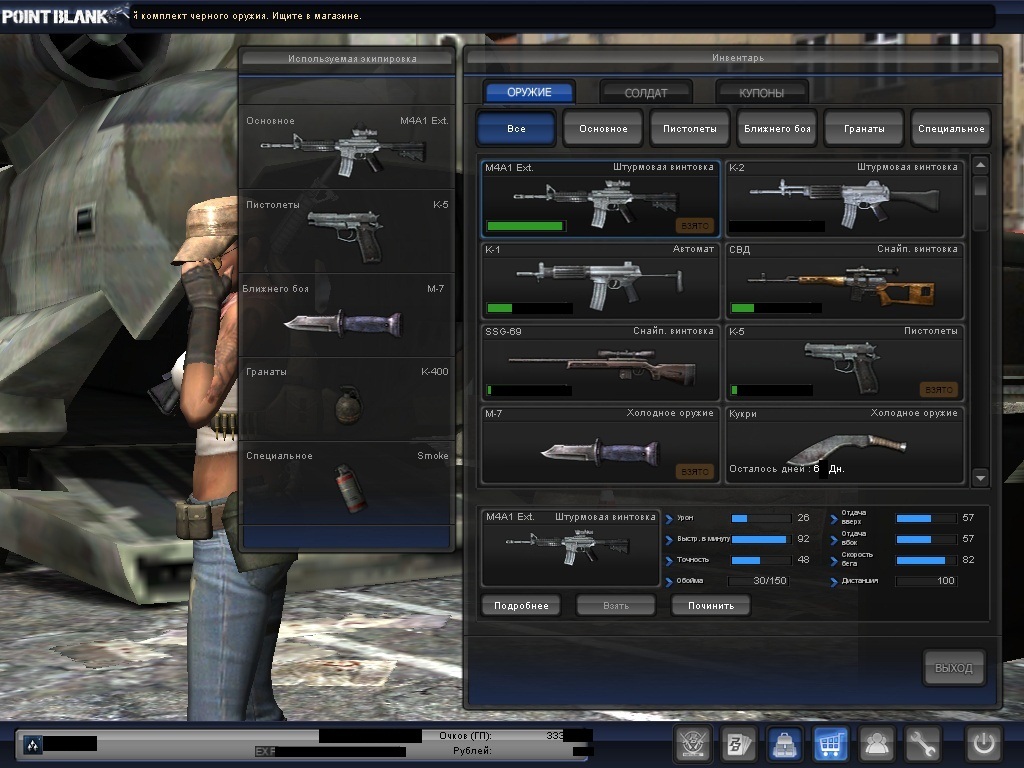Click the Быстр. в минуту stat bar
Image resolution: width=1024 pixels, height=768 pixels.
(761, 539)
